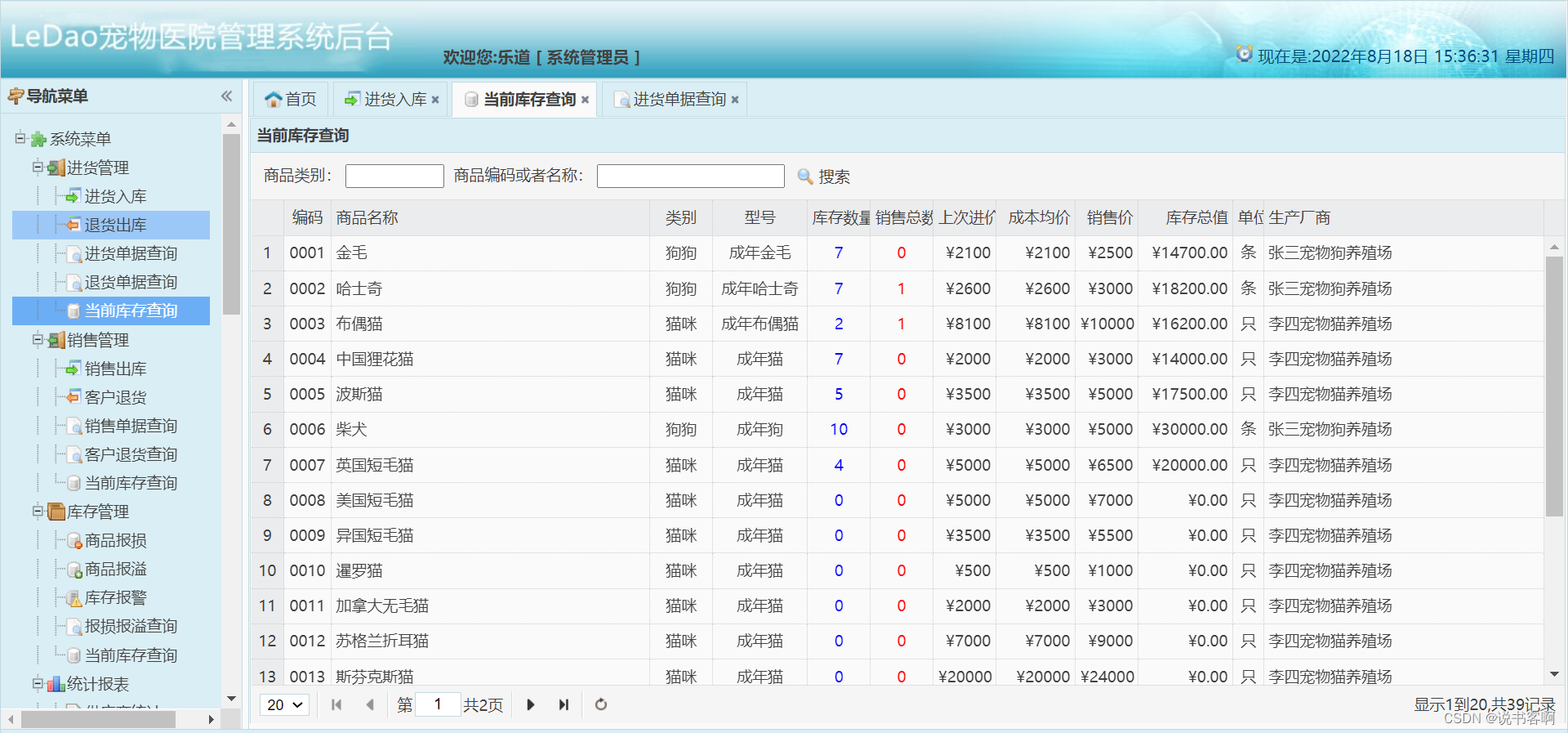
Task: Click the 库存报警 warning icon
Action: click(x=73, y=597)
